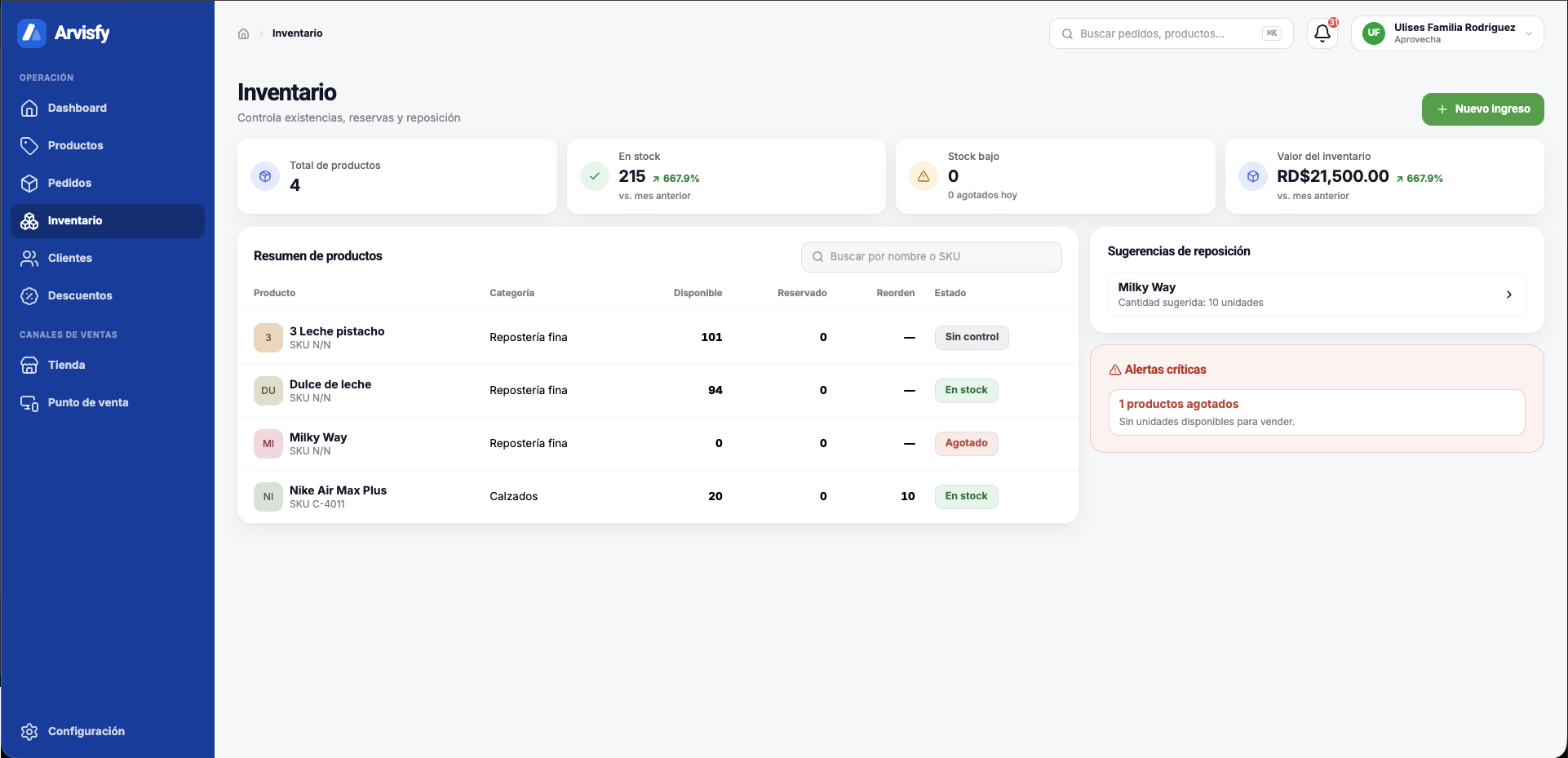Click the Nike Air Max Plus NI avatar
The height and width of the screenshot is (758, 1568).
[268, 497]
